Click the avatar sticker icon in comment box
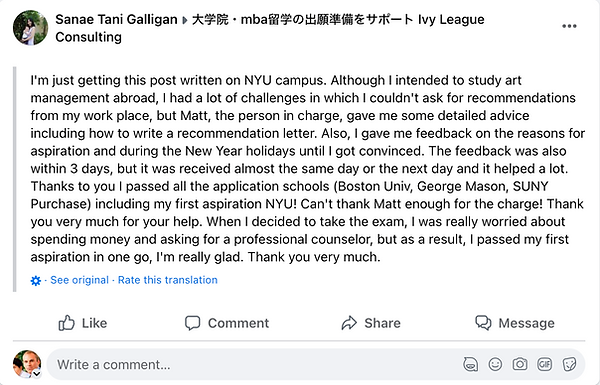The width and height of the screenshot is (600, 385). pos(470,364)
